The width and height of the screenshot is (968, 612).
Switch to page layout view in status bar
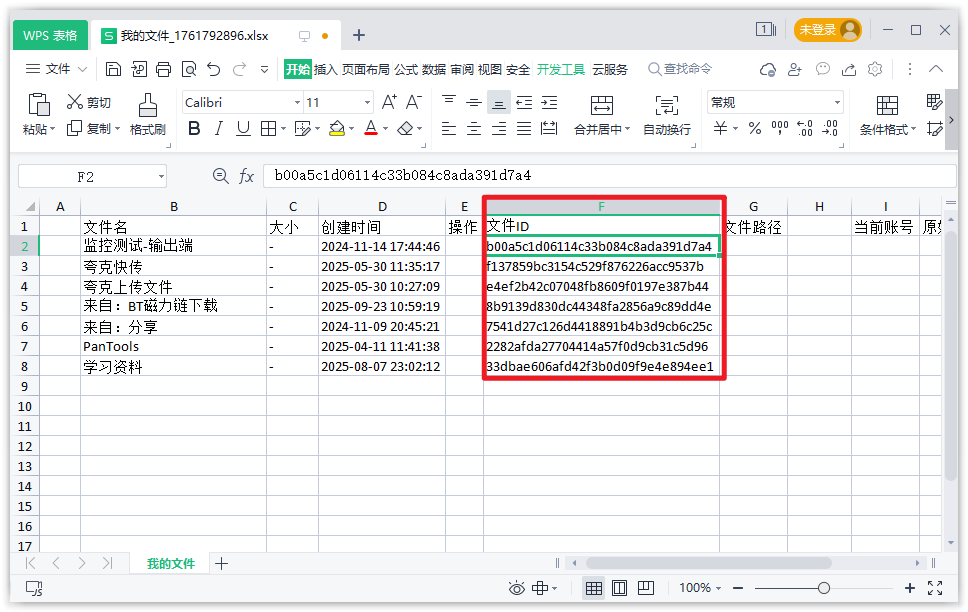click(619, 588)
